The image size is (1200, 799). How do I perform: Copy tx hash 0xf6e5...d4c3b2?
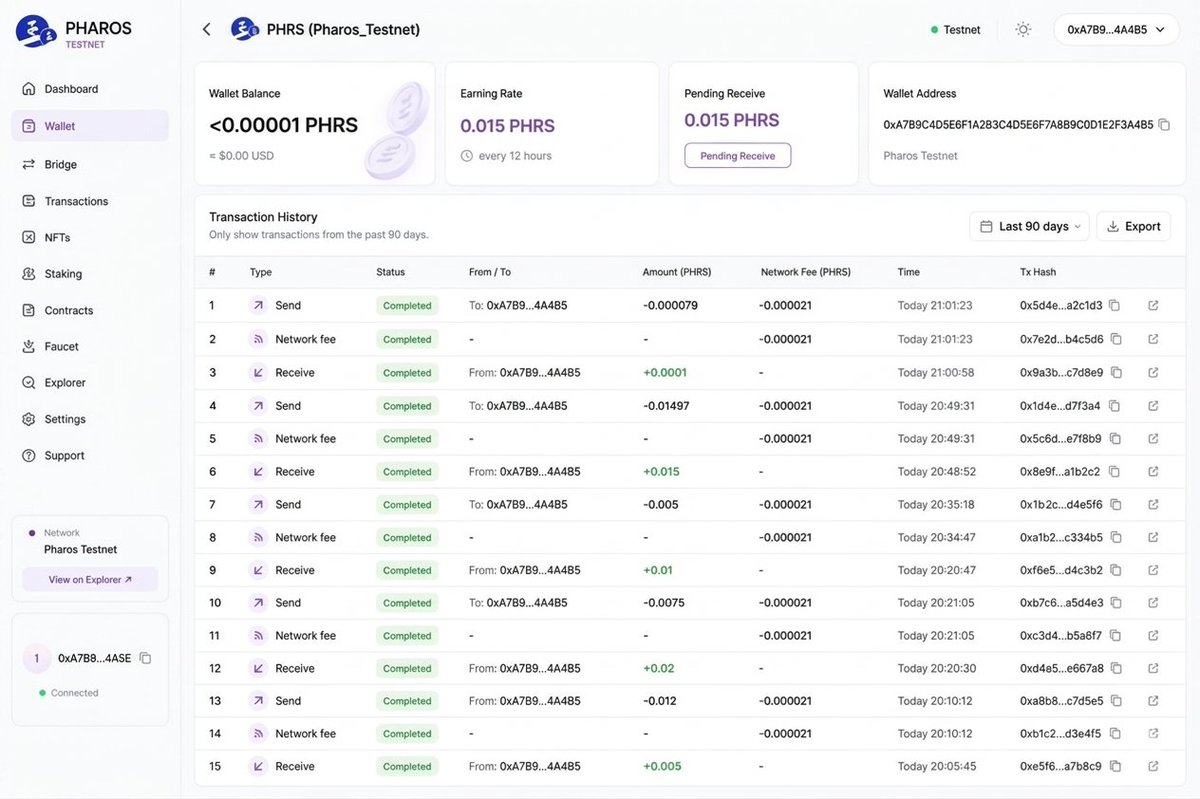1115,570
